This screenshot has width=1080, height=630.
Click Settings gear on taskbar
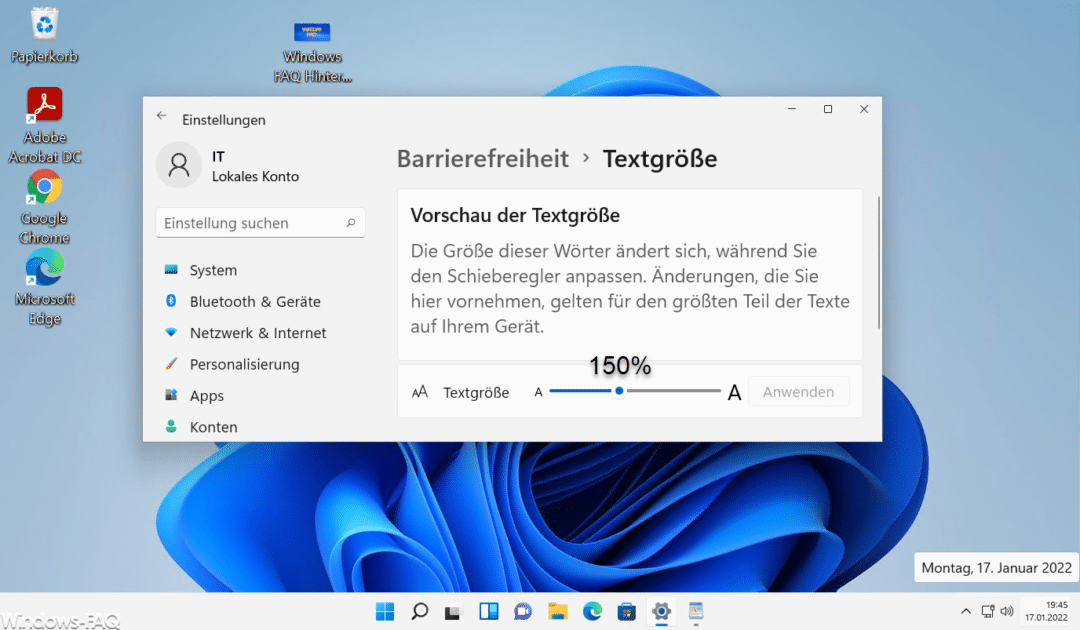(x=661, y=611)
